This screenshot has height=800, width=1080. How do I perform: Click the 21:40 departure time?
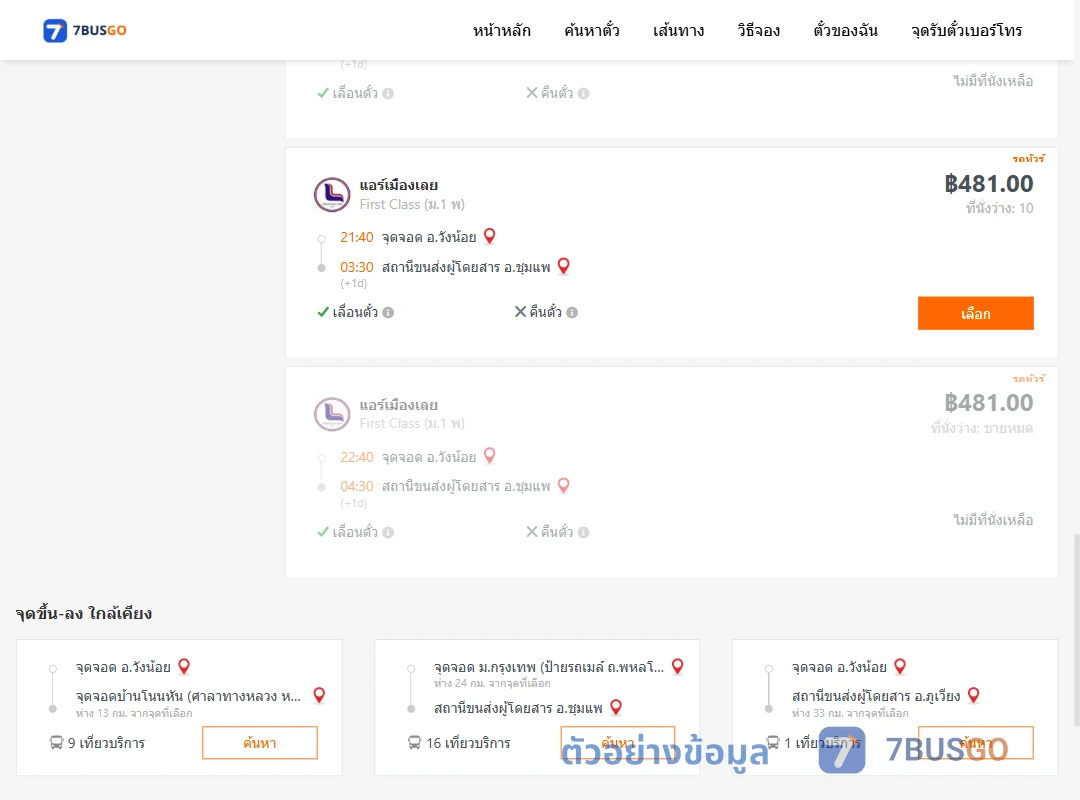[x=357, y=237]
